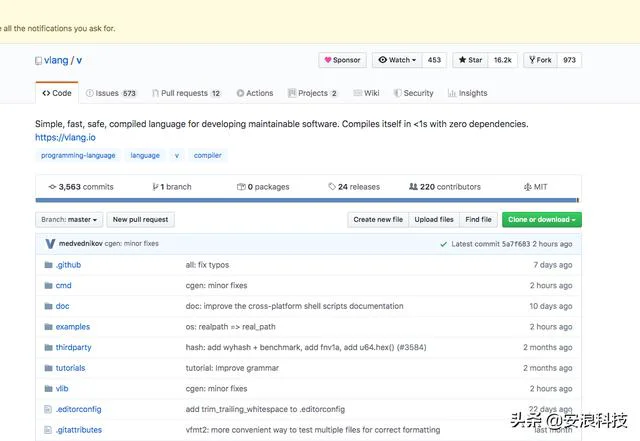Click the eye icon on Watch button

(x=382, y=60)
